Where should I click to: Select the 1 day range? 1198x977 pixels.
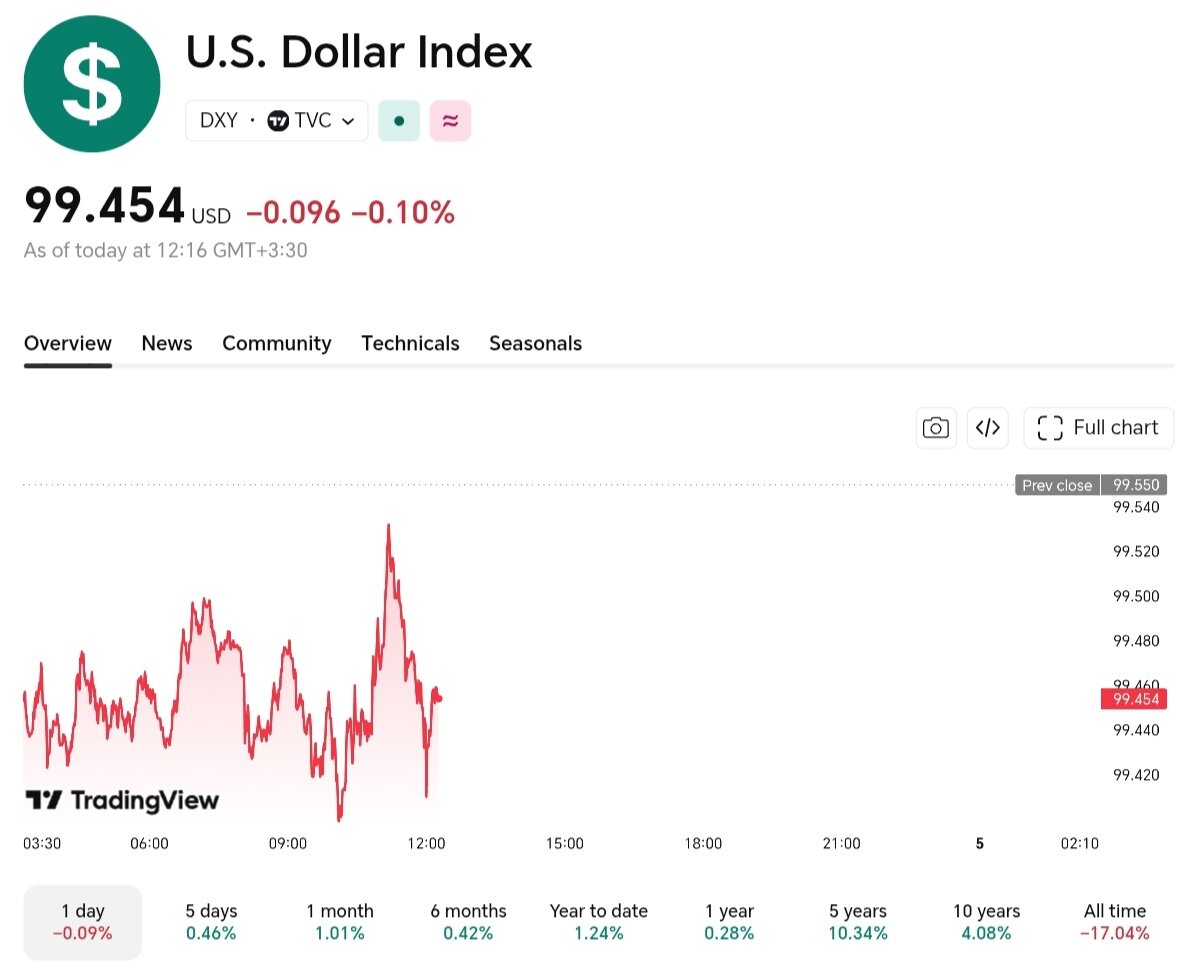(x=83, y=922)
